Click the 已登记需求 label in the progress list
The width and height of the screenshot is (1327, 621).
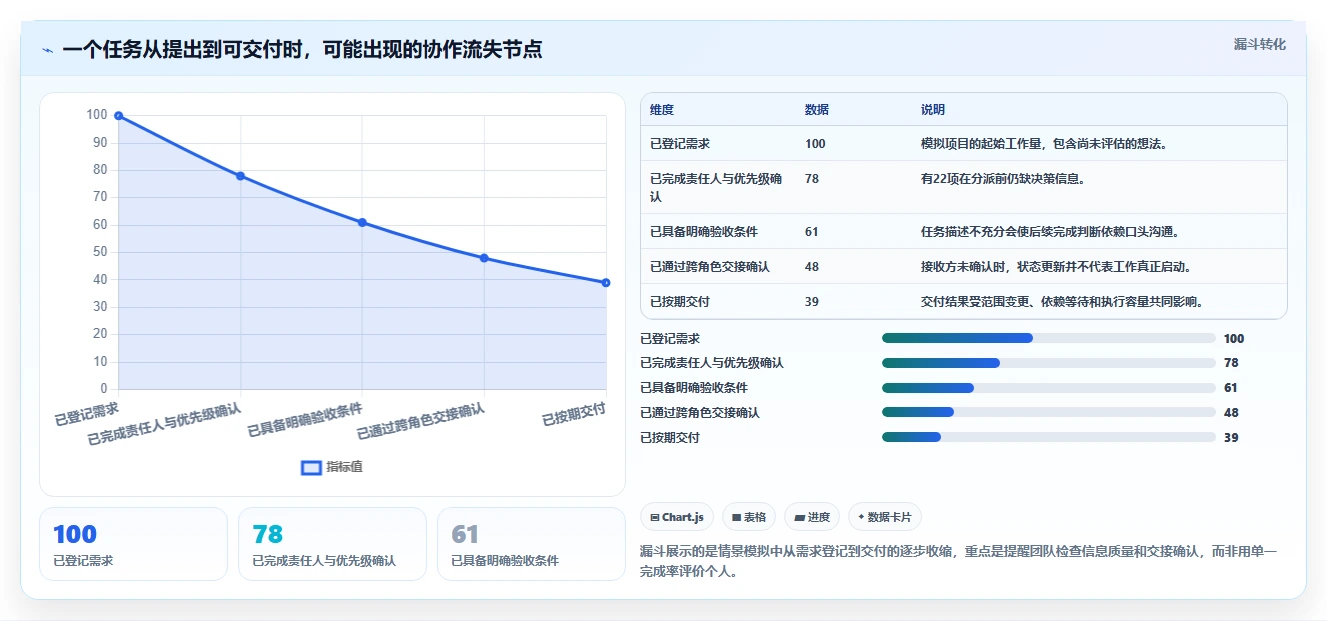(670, 338)
